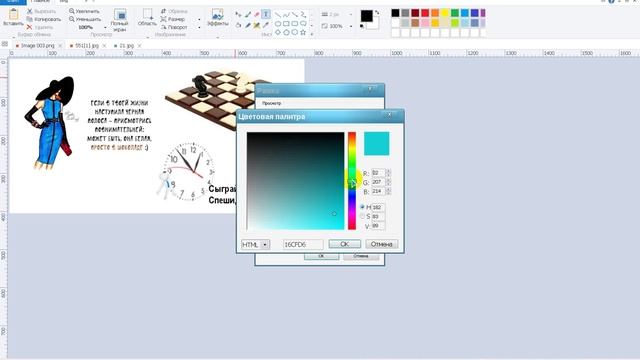Click Отмена in the dialog behind
The height and width of the screenshot is (360, 640).
[361, 256]
